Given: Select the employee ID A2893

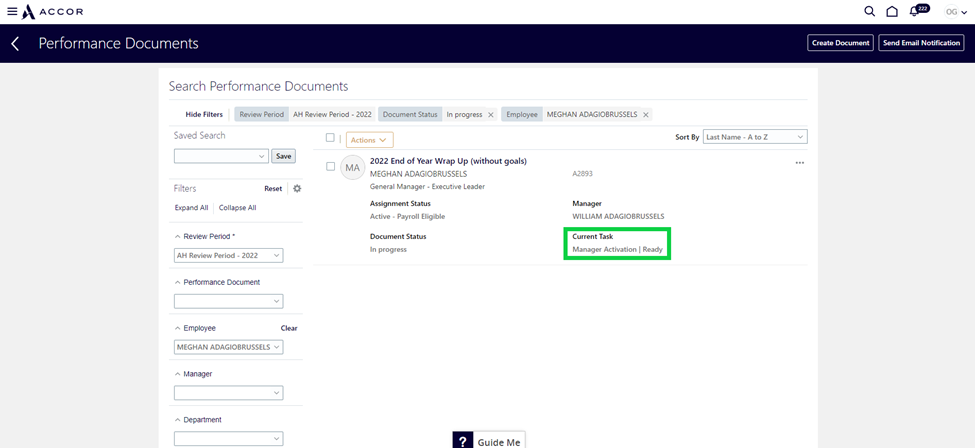Looking at the screenshot, I should click(x=583, y=174).
